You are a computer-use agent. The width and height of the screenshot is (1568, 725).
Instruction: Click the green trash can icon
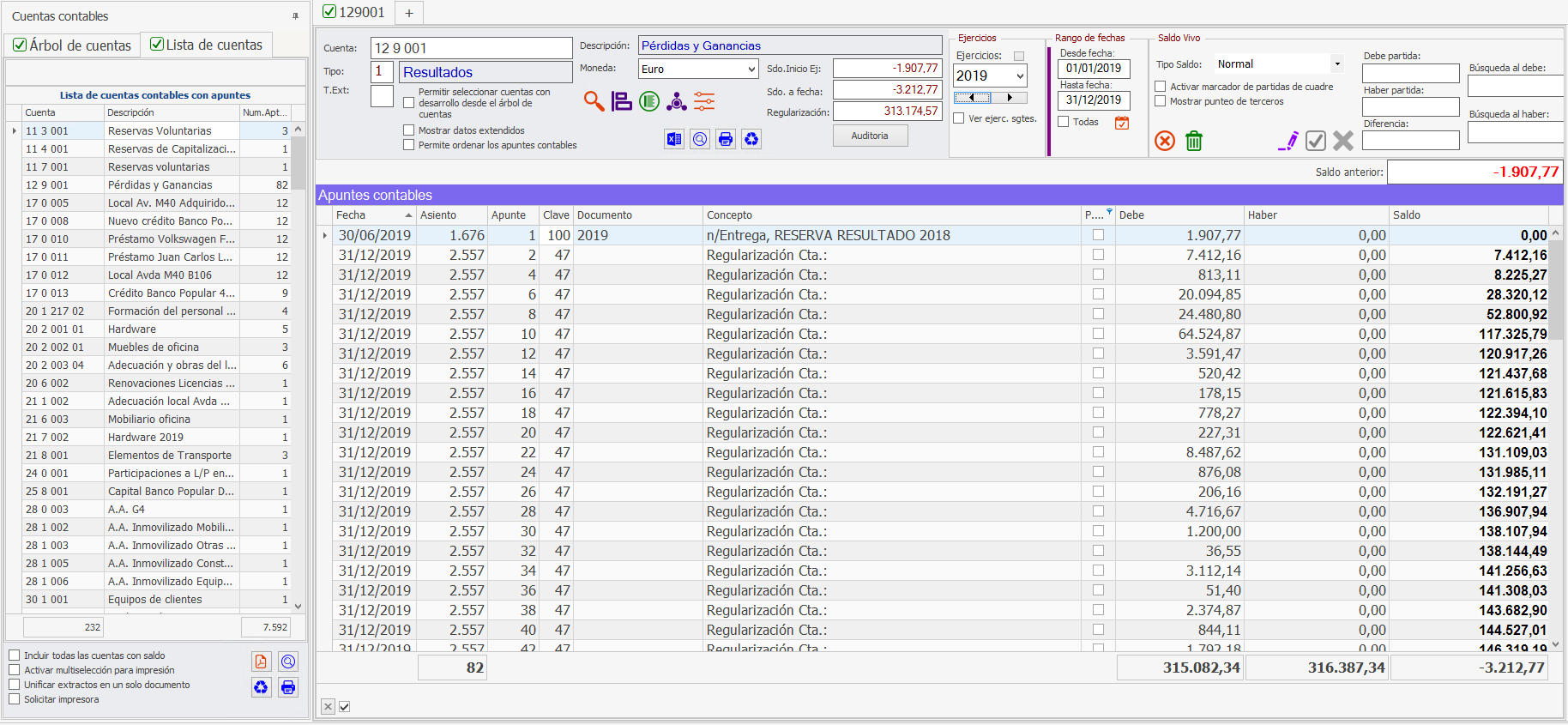(x=1193, y=141)
